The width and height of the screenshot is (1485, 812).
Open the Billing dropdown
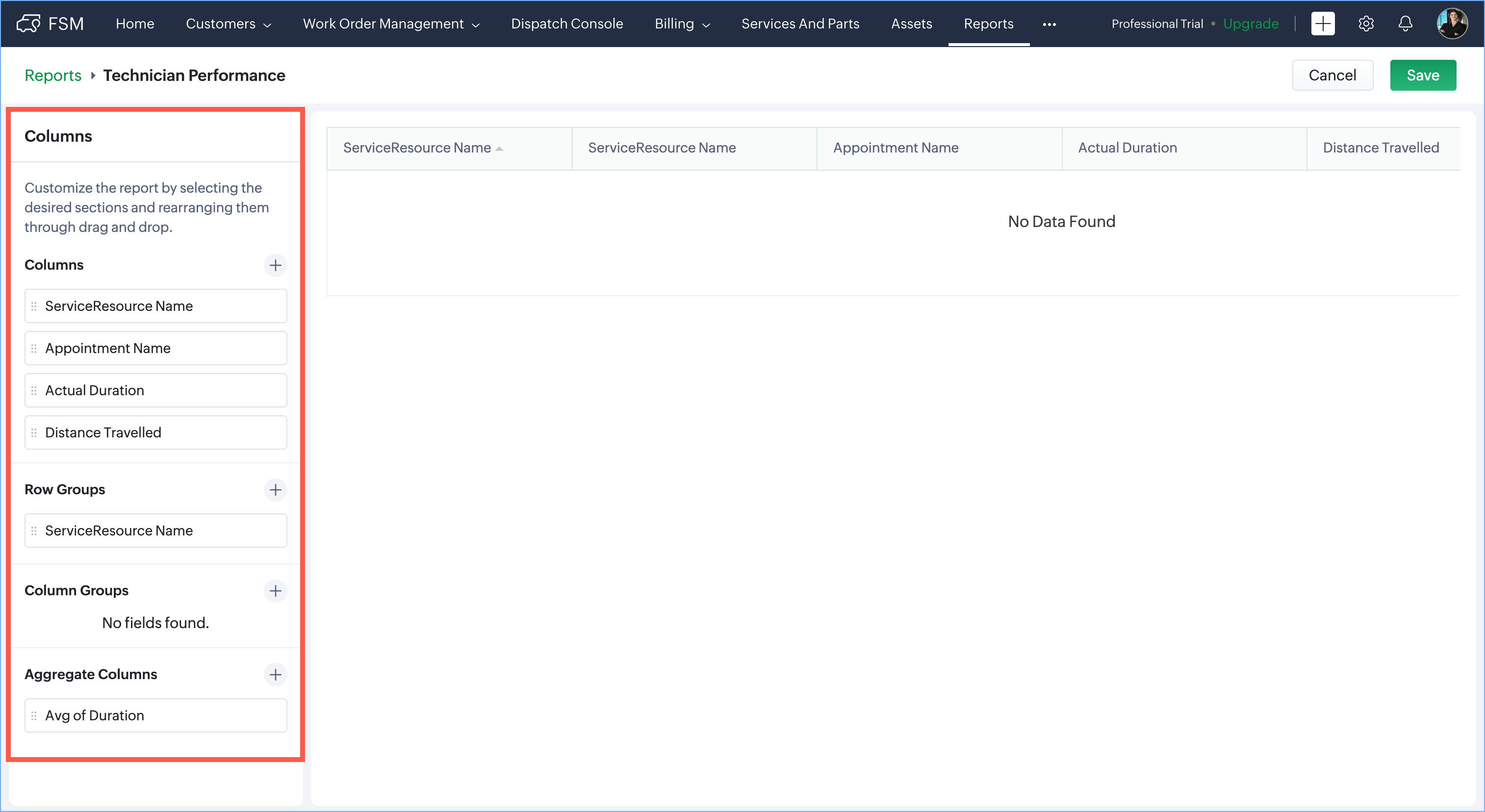pyautogui.click(x=682, y=24)
